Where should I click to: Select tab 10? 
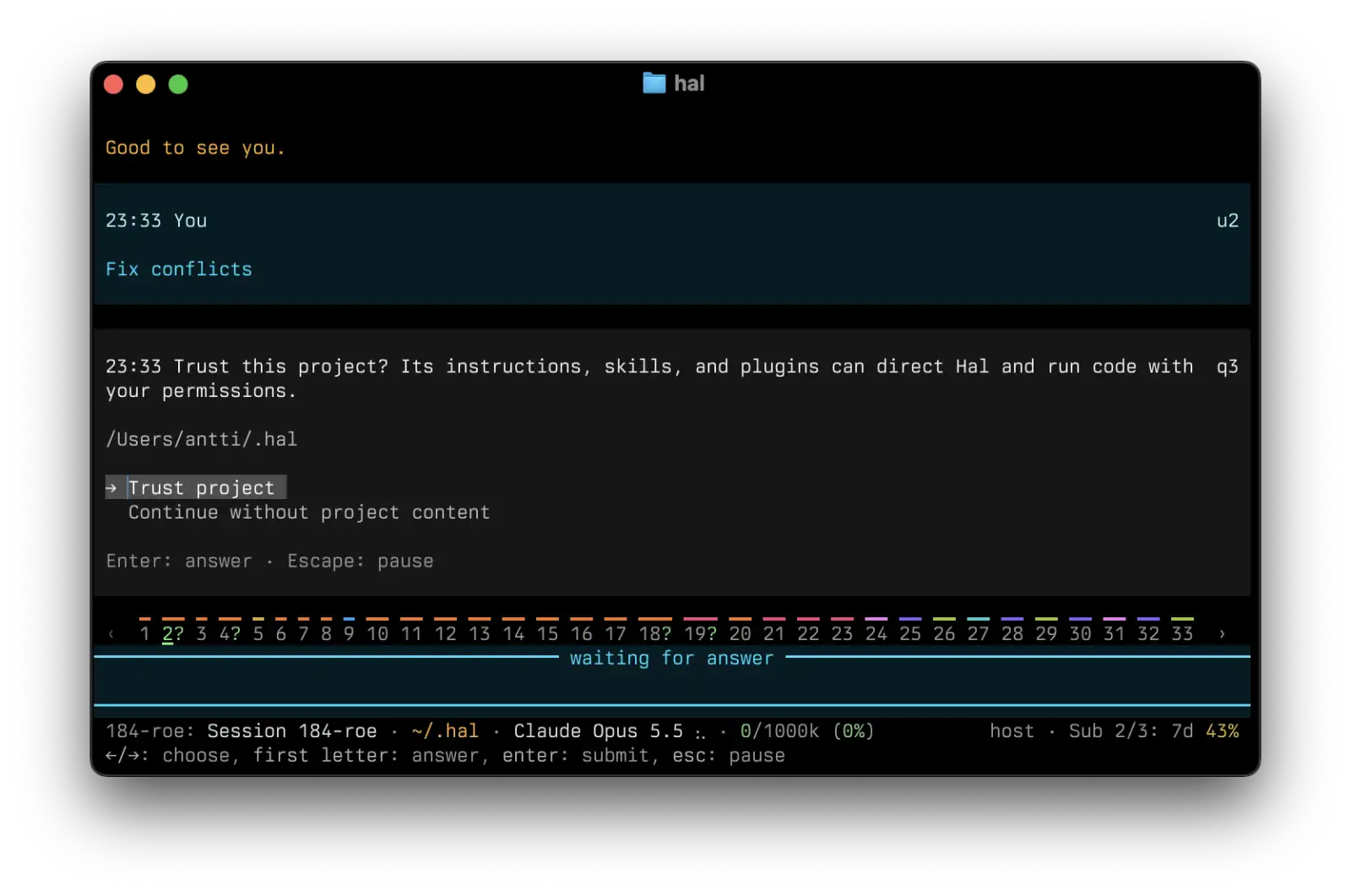click(377, 633)
